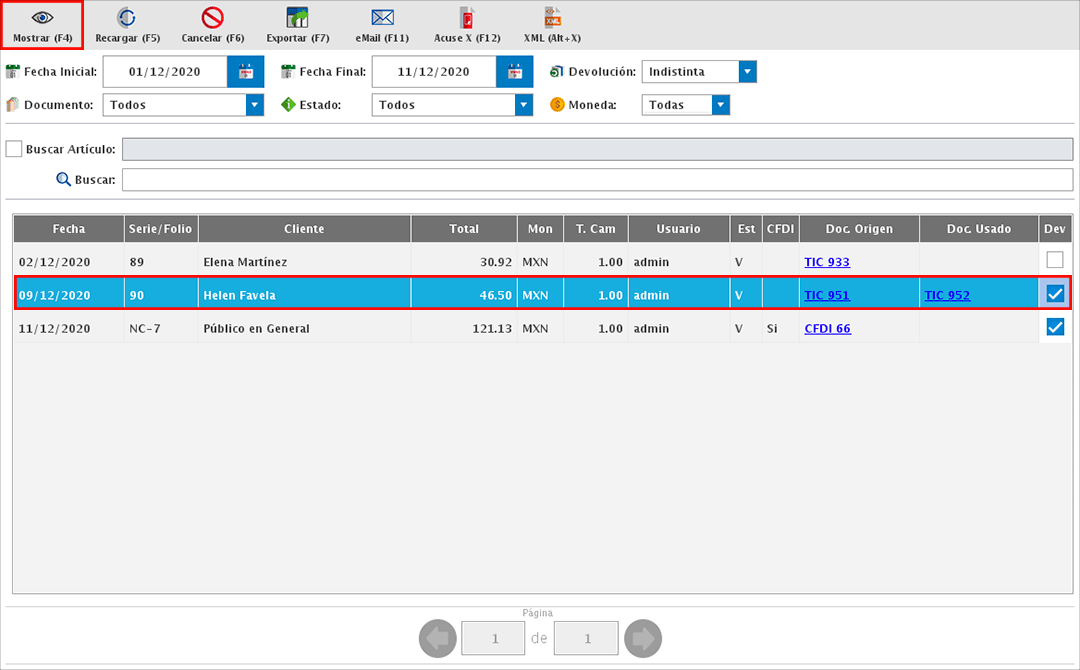Click the Mostrar (F4) eye icon
1080x670 pixels.
[42, 18]
